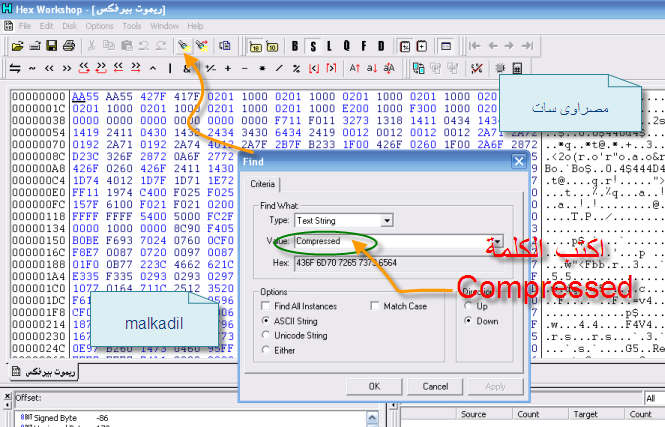This screenshot has width=665, height=427.
Task: Select the S (short) data type button
Action: 313,46
